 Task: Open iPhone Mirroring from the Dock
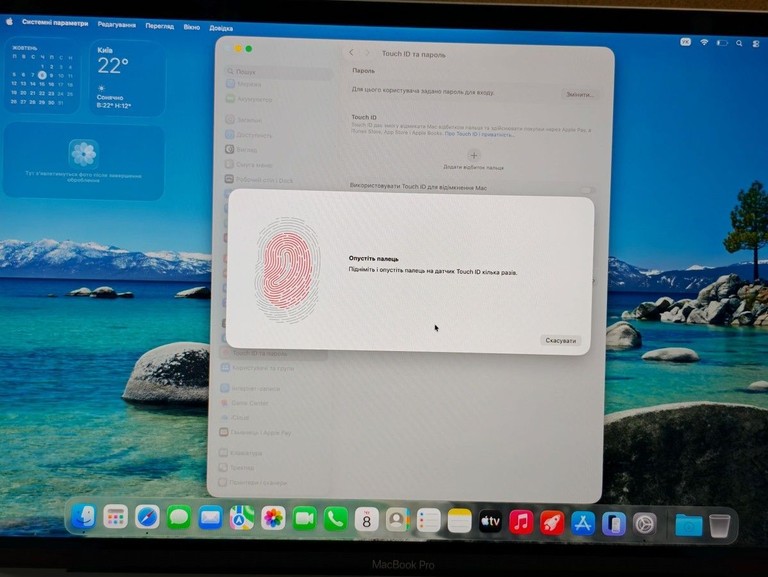(x=614, y=525)
